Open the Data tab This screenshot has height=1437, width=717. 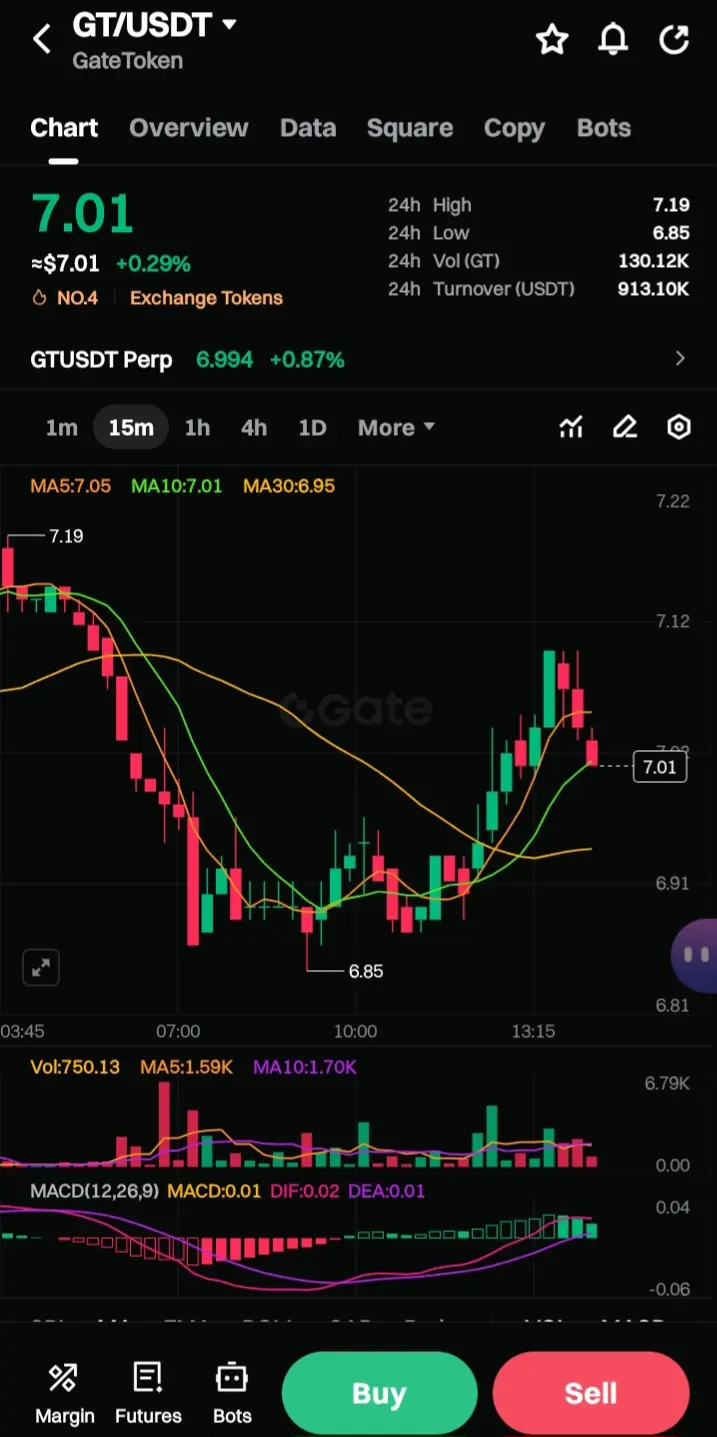click(308, 128)
